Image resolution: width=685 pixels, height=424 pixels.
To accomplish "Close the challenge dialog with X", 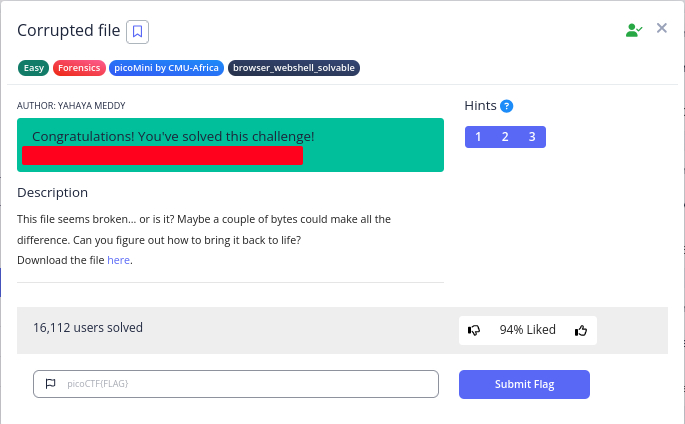I will coord(662,29).
